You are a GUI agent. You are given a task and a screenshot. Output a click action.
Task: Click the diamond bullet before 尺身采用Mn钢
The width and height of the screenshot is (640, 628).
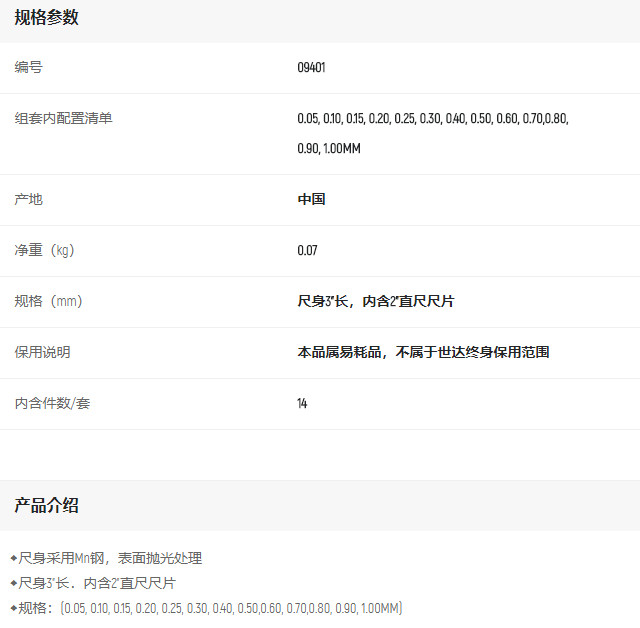[x=14, y=558]
